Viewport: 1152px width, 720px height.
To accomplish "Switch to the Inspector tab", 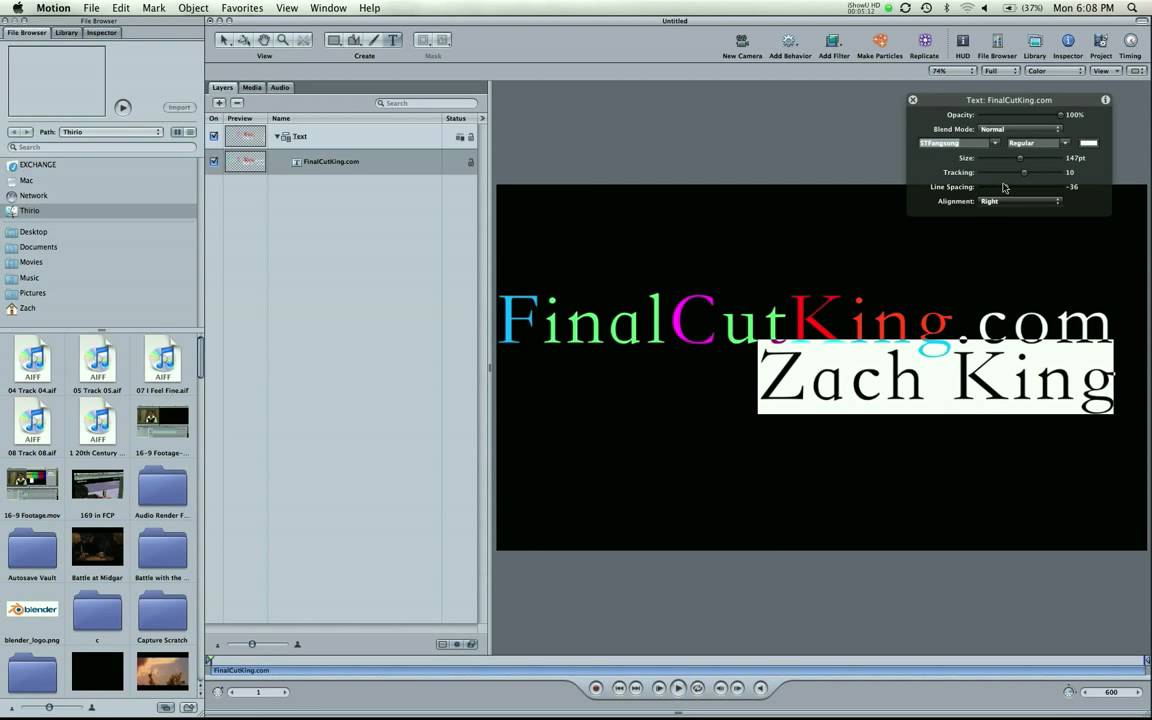I will pos(101,32).
